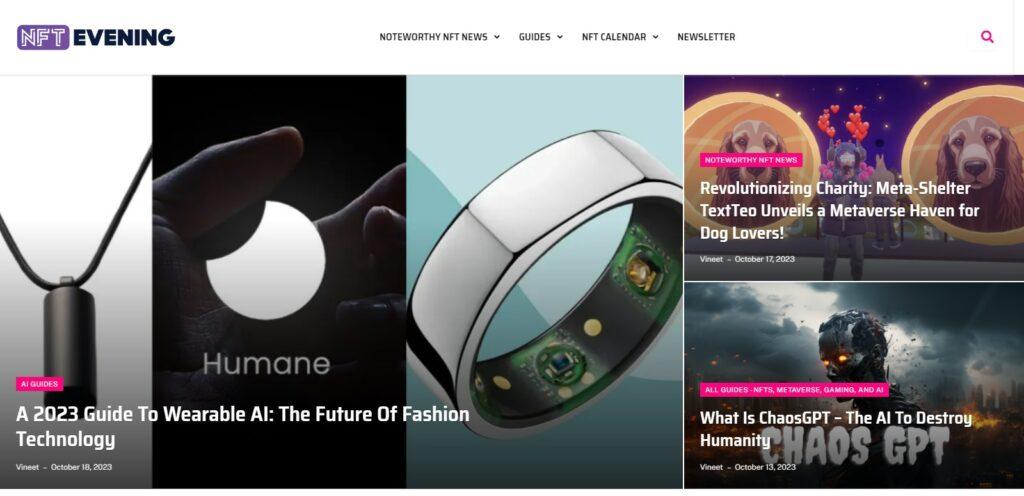Click the NFT Evening logo
Viewport: 1024px width, 496px height.
click(96, 37)
